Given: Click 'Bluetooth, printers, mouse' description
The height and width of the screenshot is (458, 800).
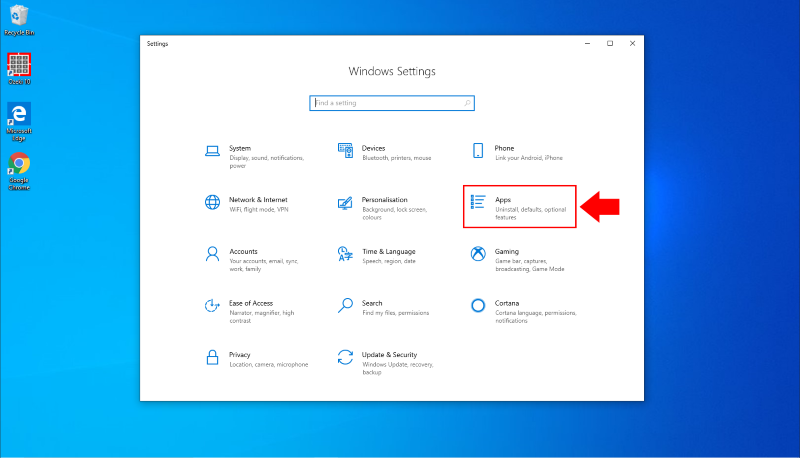Looking at the screenshot, I should [396, 158].
